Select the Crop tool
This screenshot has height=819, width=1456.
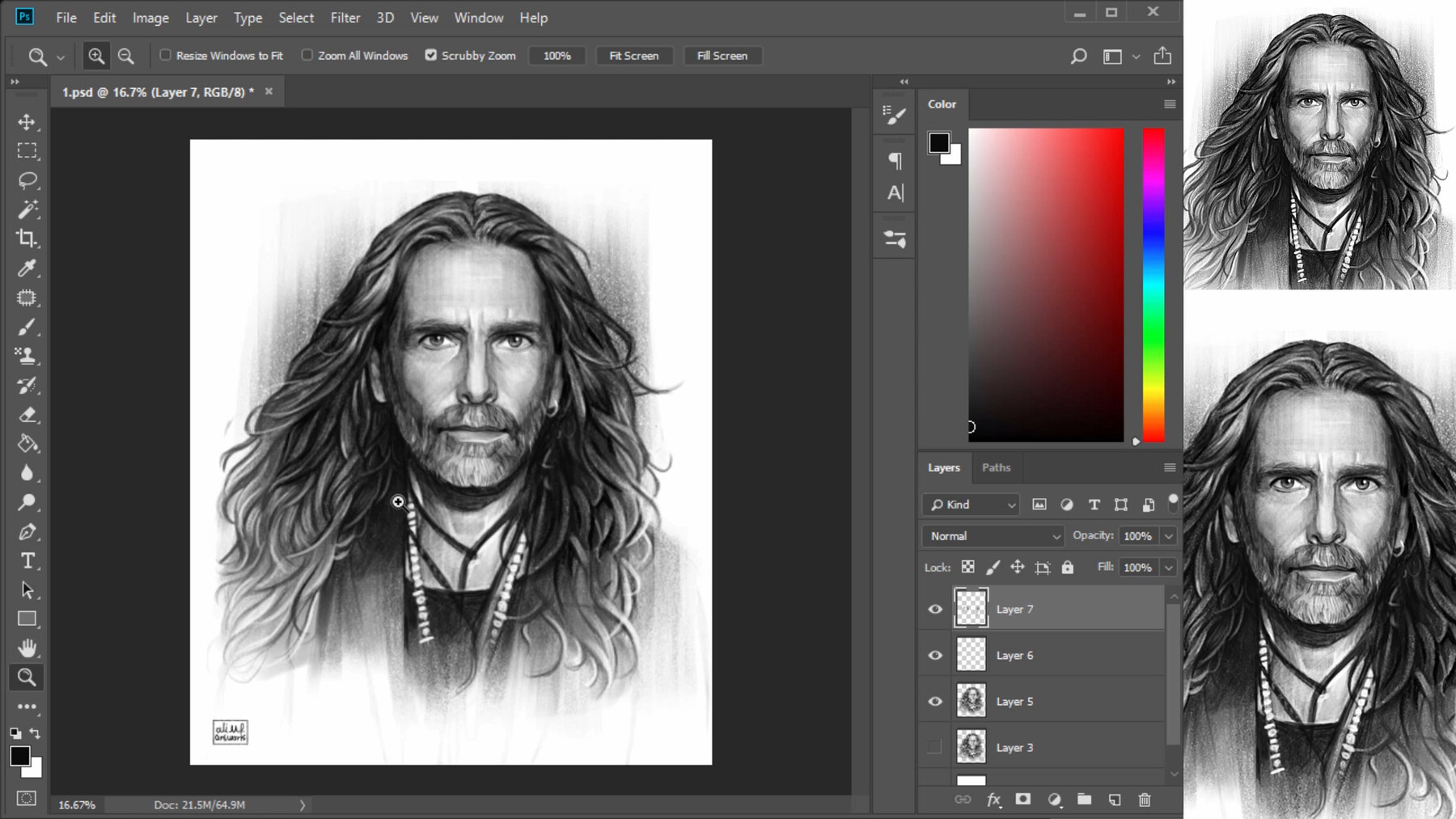(27, 239)
